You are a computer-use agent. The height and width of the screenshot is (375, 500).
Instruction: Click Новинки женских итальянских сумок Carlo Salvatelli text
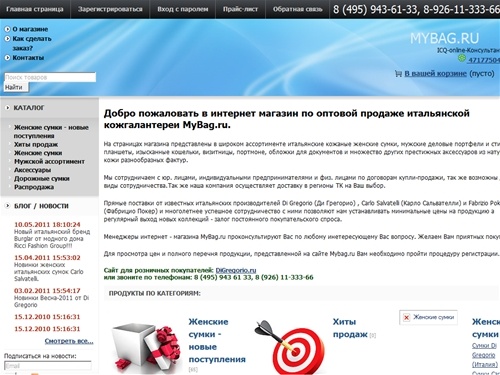[x=49, y=272]
